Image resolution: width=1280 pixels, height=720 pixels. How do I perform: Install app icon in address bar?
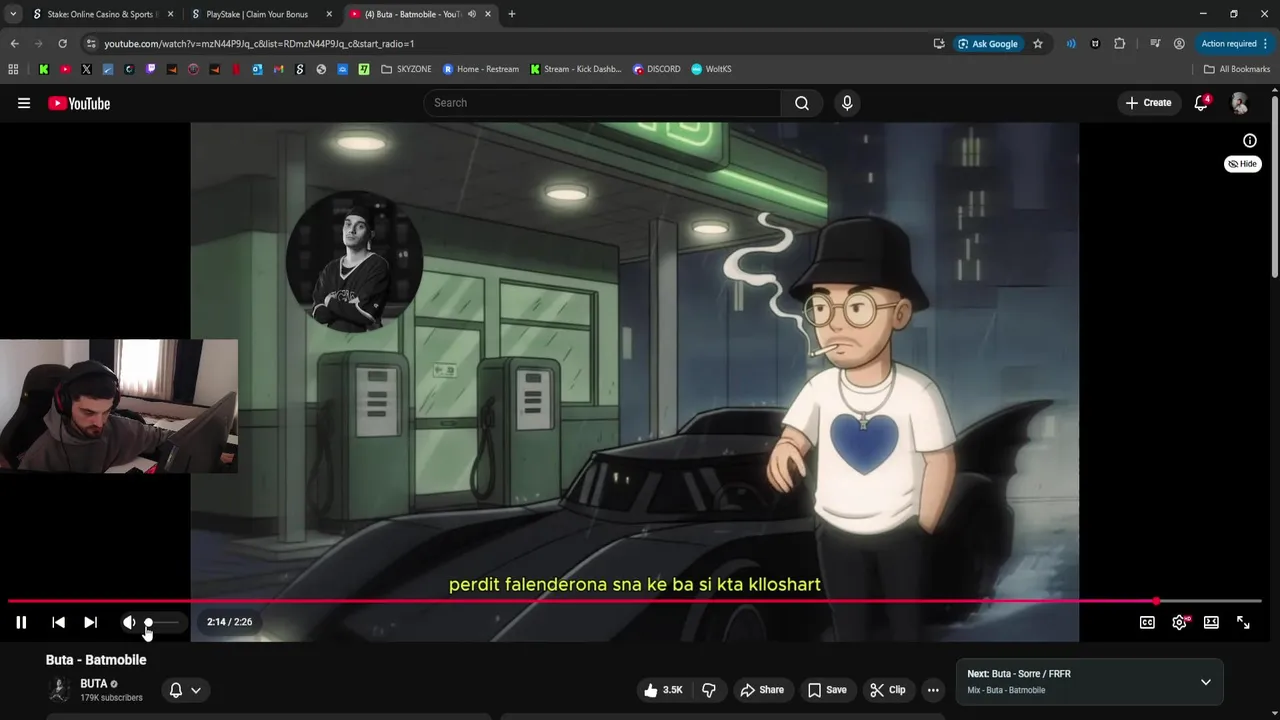938,44
